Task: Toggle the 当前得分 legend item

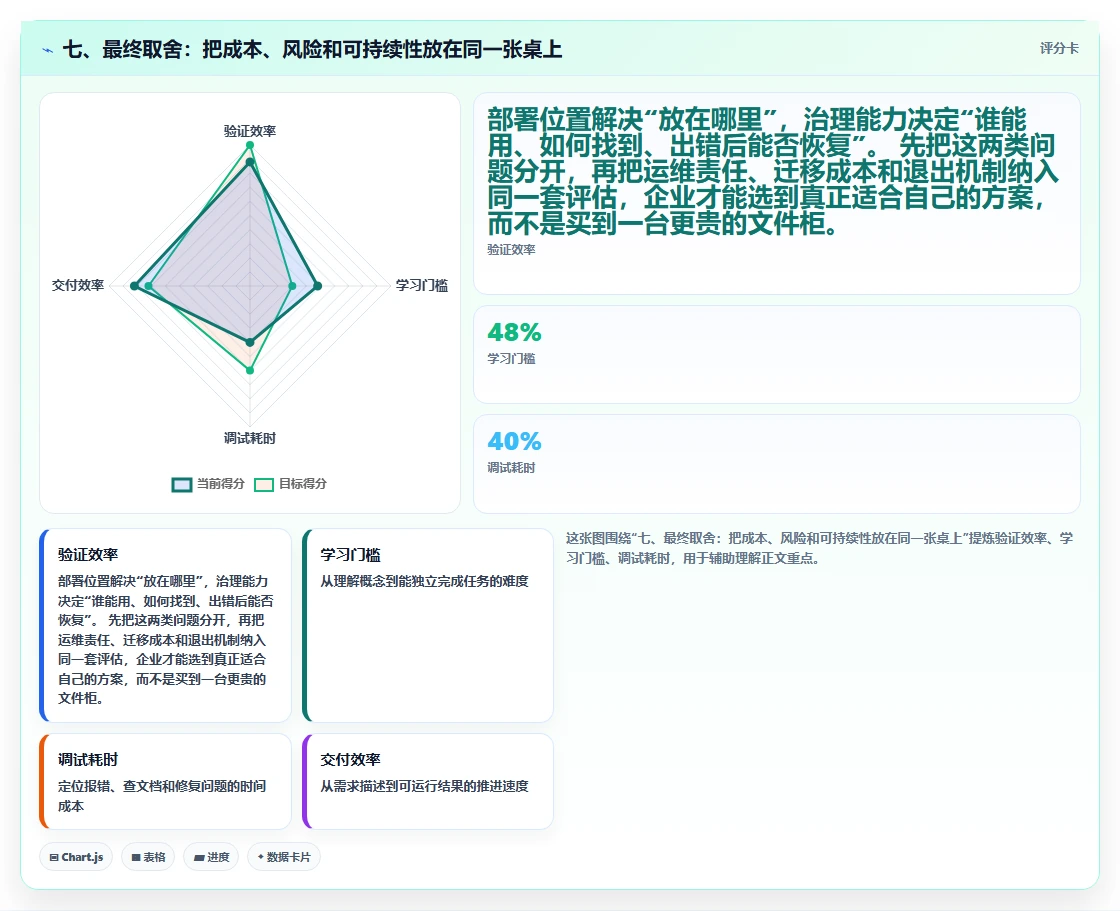Action: pyautogui.click(x=208, y=484)
